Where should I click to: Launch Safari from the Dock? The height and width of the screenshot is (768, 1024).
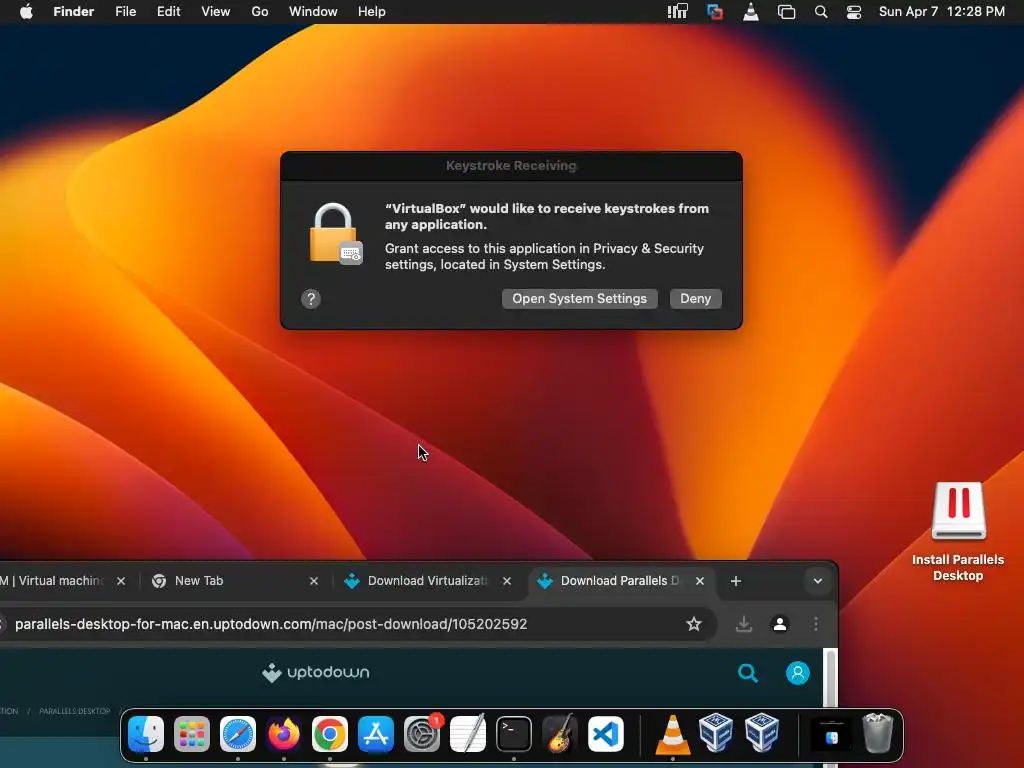(x=238, y=733)
